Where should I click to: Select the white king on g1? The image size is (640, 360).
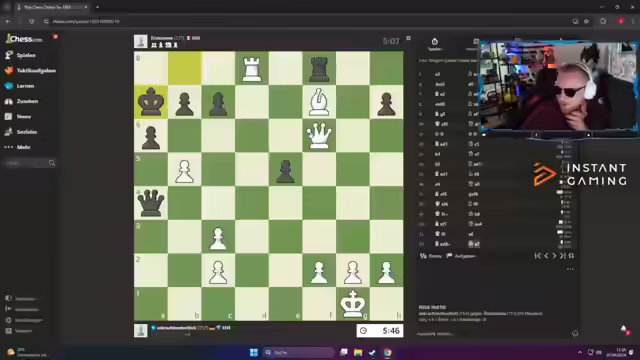(x=353, y=304)
